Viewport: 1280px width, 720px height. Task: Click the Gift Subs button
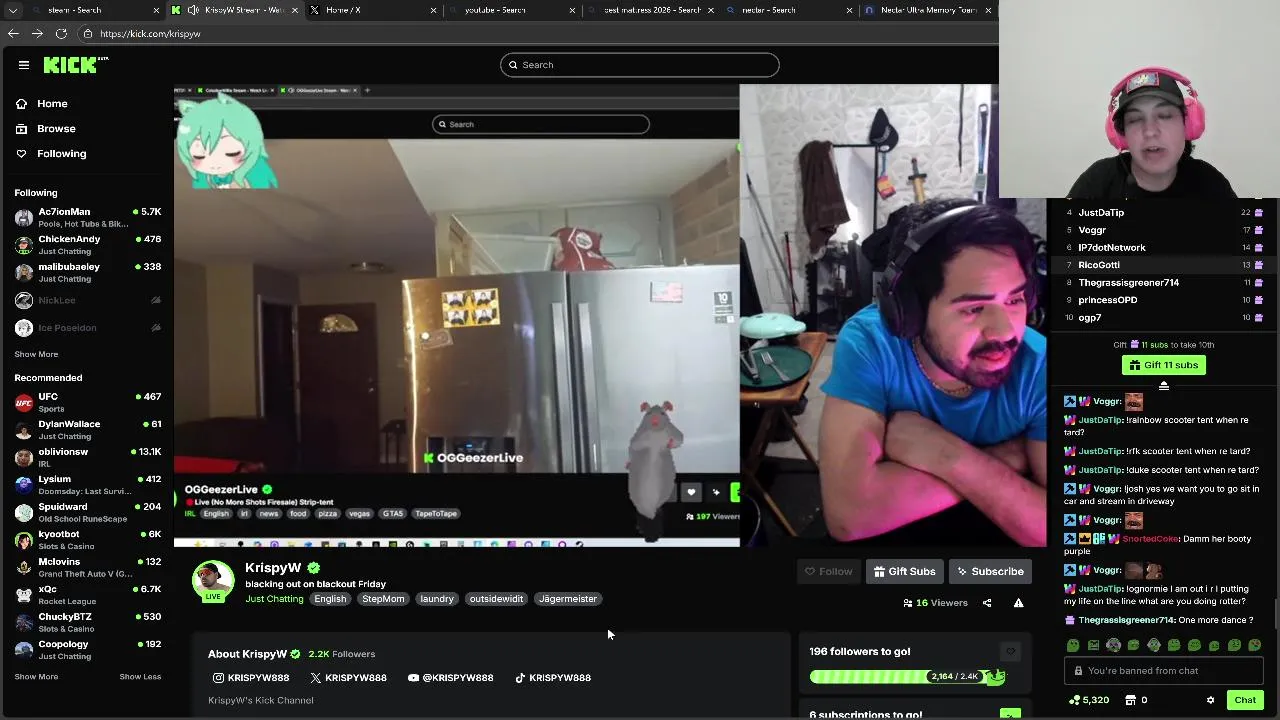click(904, 572)
